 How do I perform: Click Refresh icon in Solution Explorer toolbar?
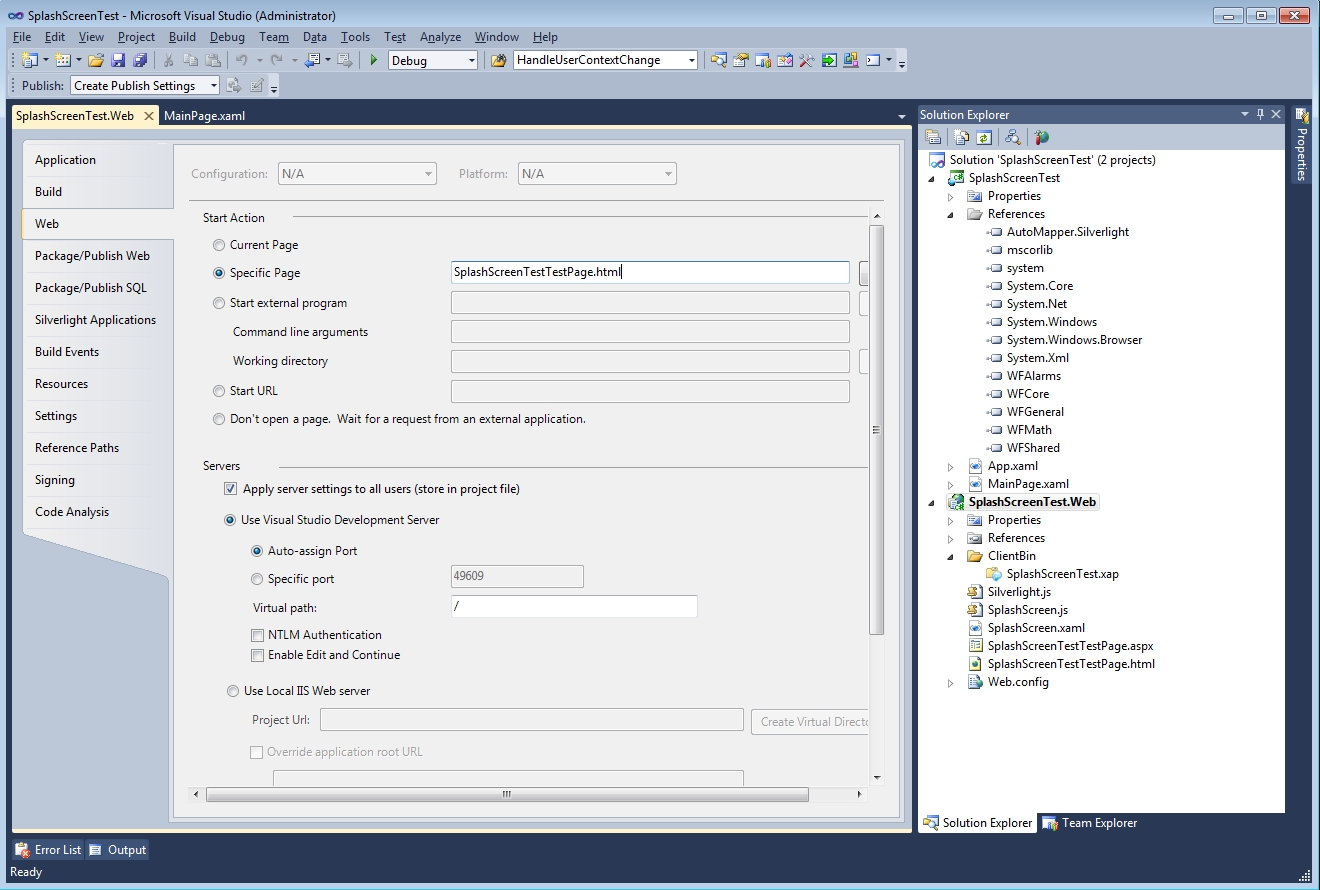984,138
